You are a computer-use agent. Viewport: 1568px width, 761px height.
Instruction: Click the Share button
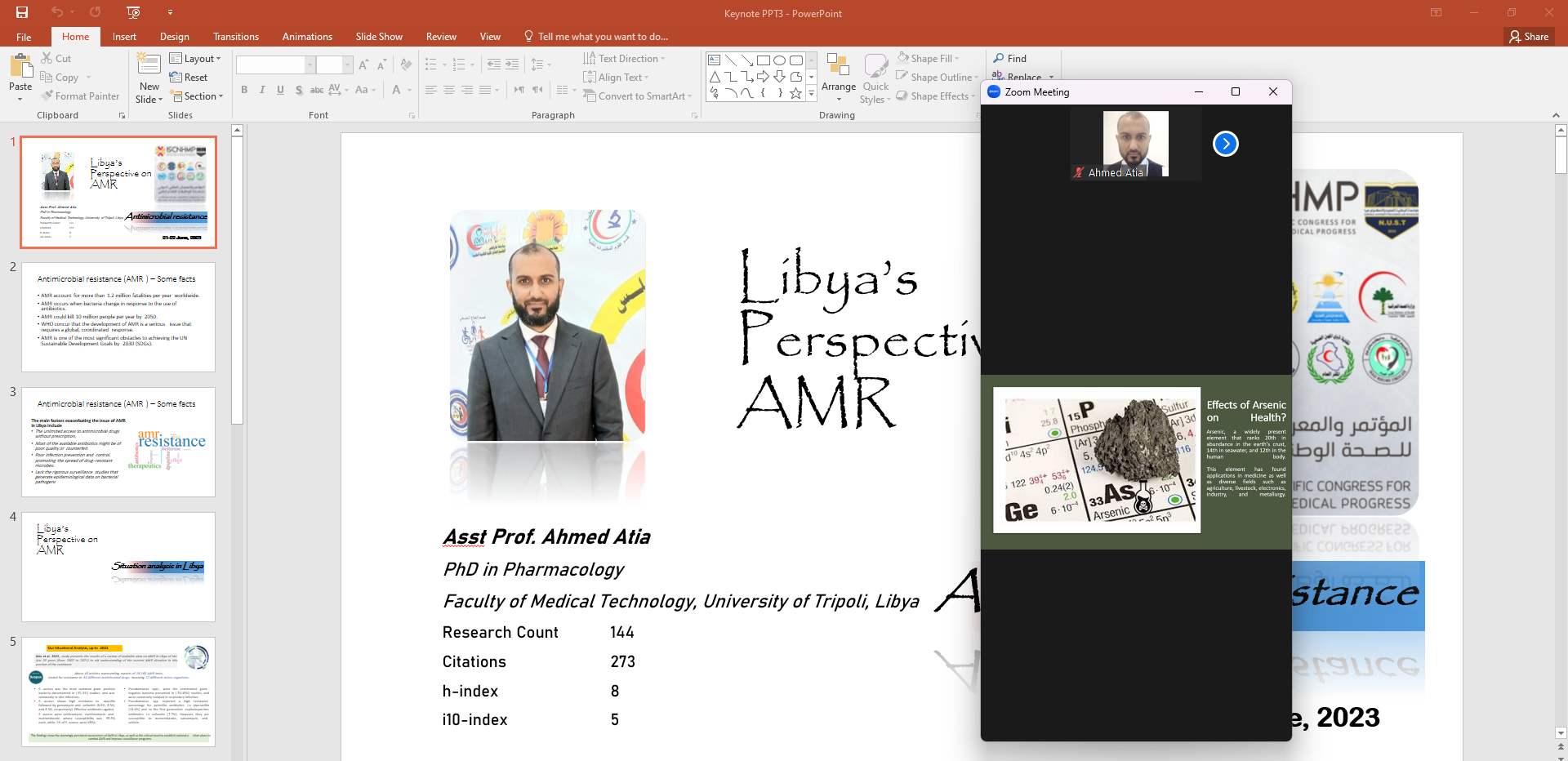pyautogui.click(x=1529, y=37)
